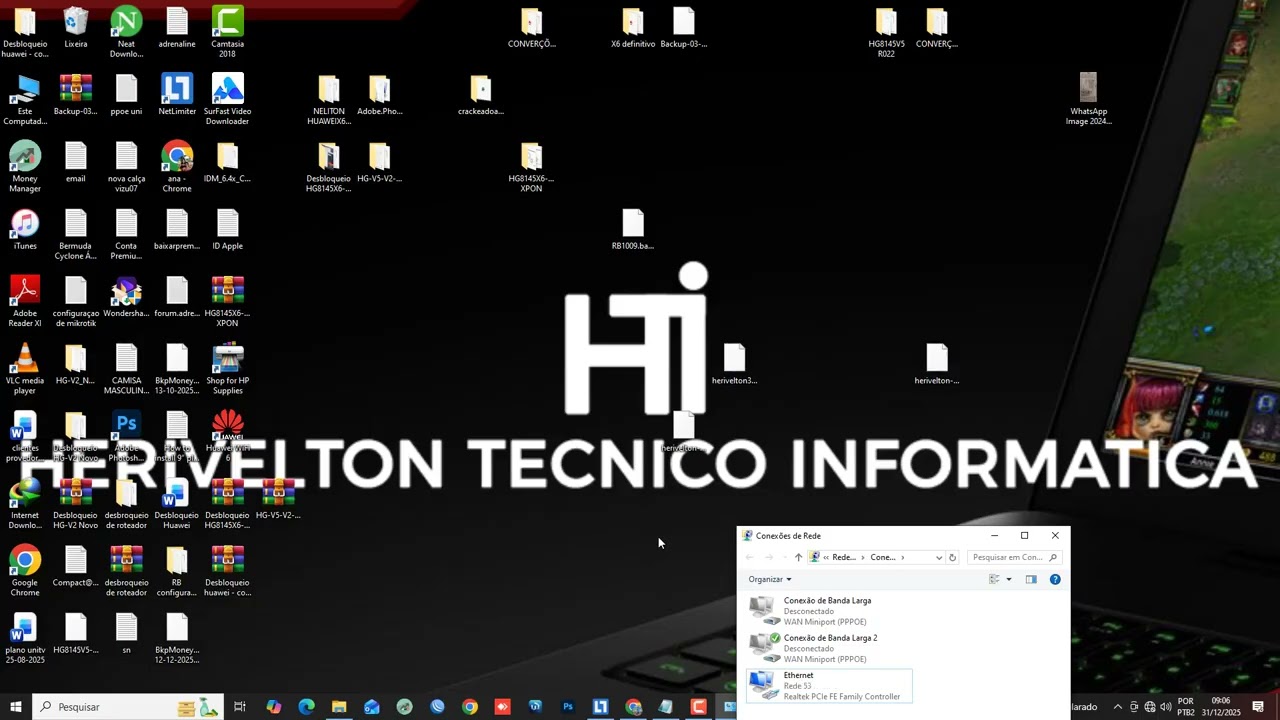Open SurFast Video Downloader shortcut
This screenshot has height=720, width=1280.
(227, 99)
